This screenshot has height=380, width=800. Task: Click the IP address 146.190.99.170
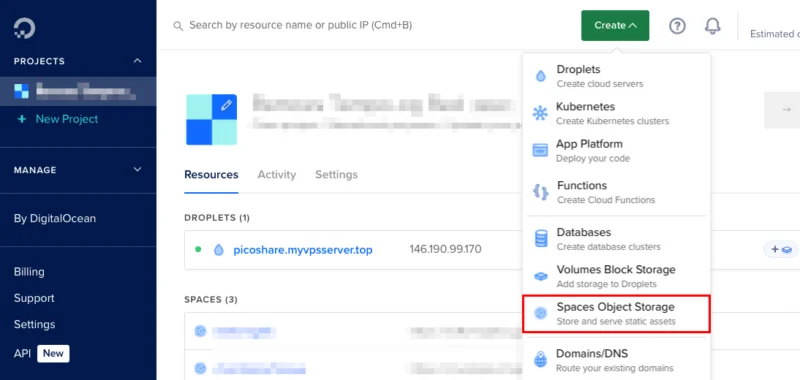coord(445,249)
